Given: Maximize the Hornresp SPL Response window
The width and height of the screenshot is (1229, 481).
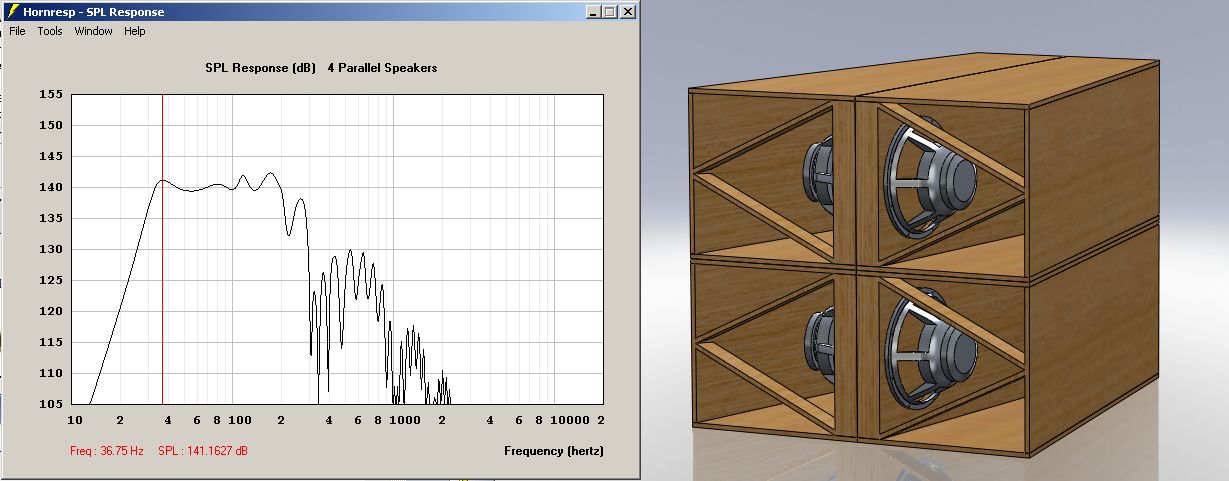Looking at the screenshot, I should (x=610, y=12).
